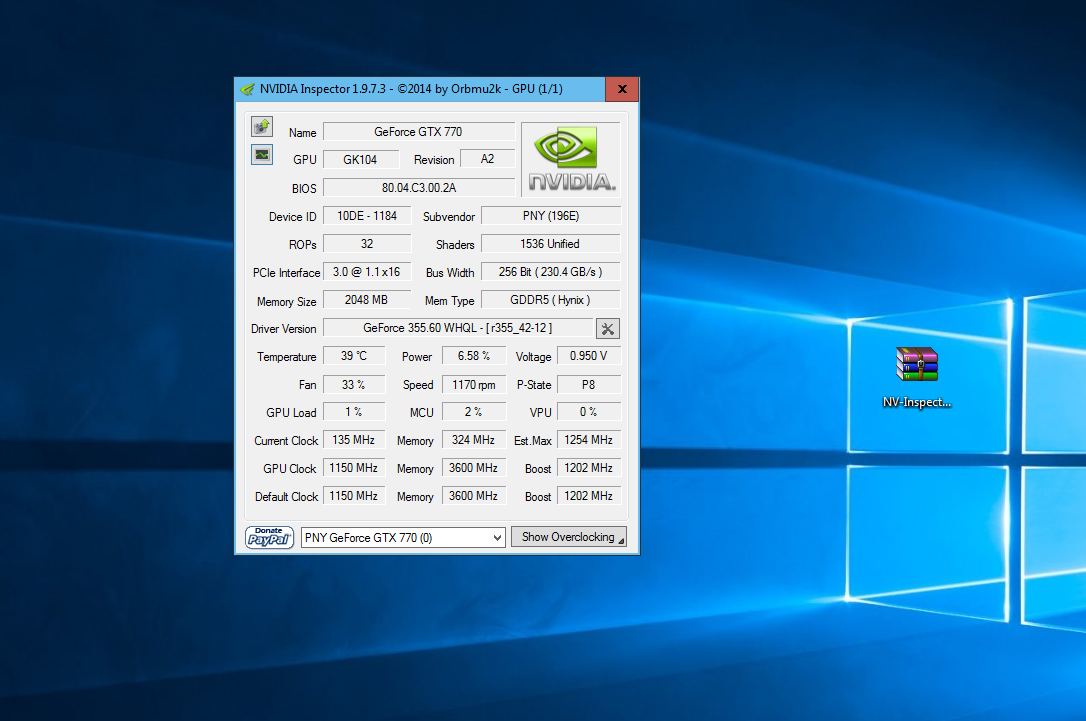1086x721 pixels.
Task: Select the Driver Version text field
Action: (457, 328)
